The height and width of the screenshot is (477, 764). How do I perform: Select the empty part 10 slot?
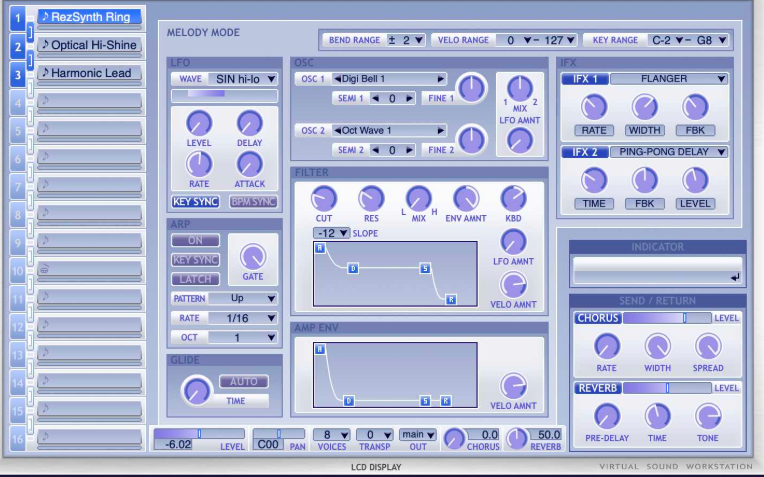(x=90, y=269)
